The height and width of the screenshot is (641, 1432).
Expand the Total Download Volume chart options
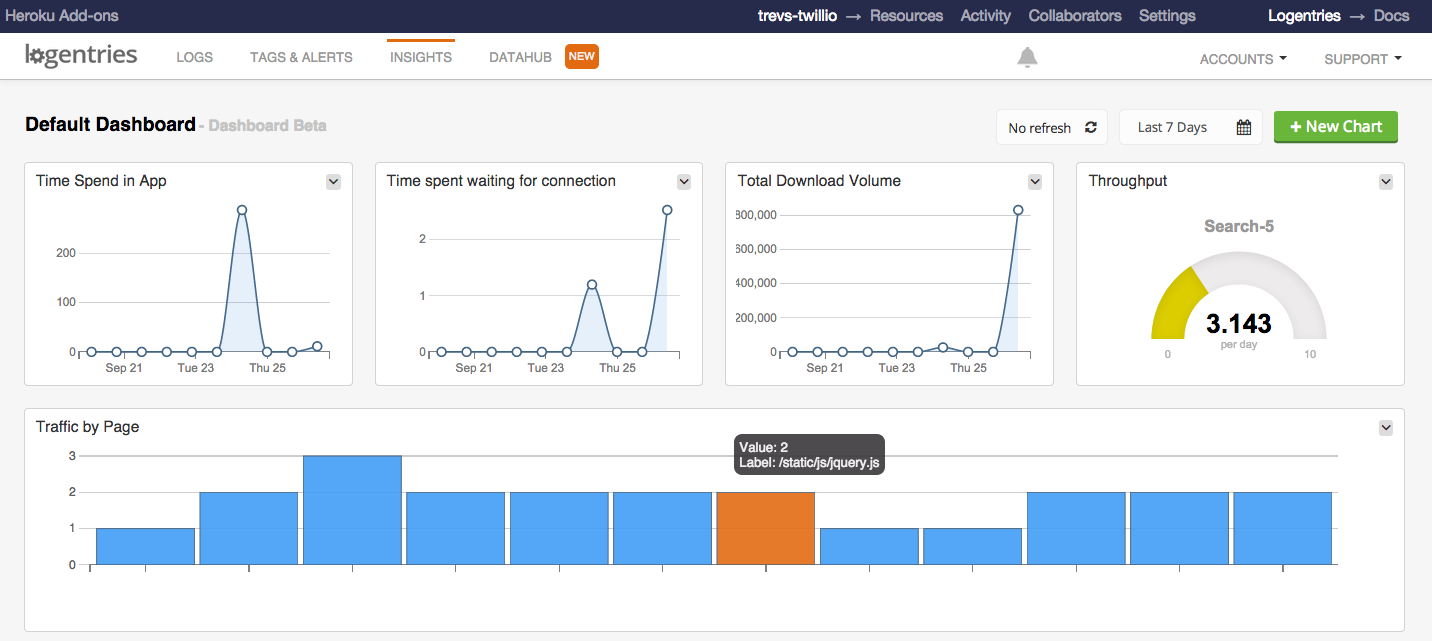[1035, 182]
